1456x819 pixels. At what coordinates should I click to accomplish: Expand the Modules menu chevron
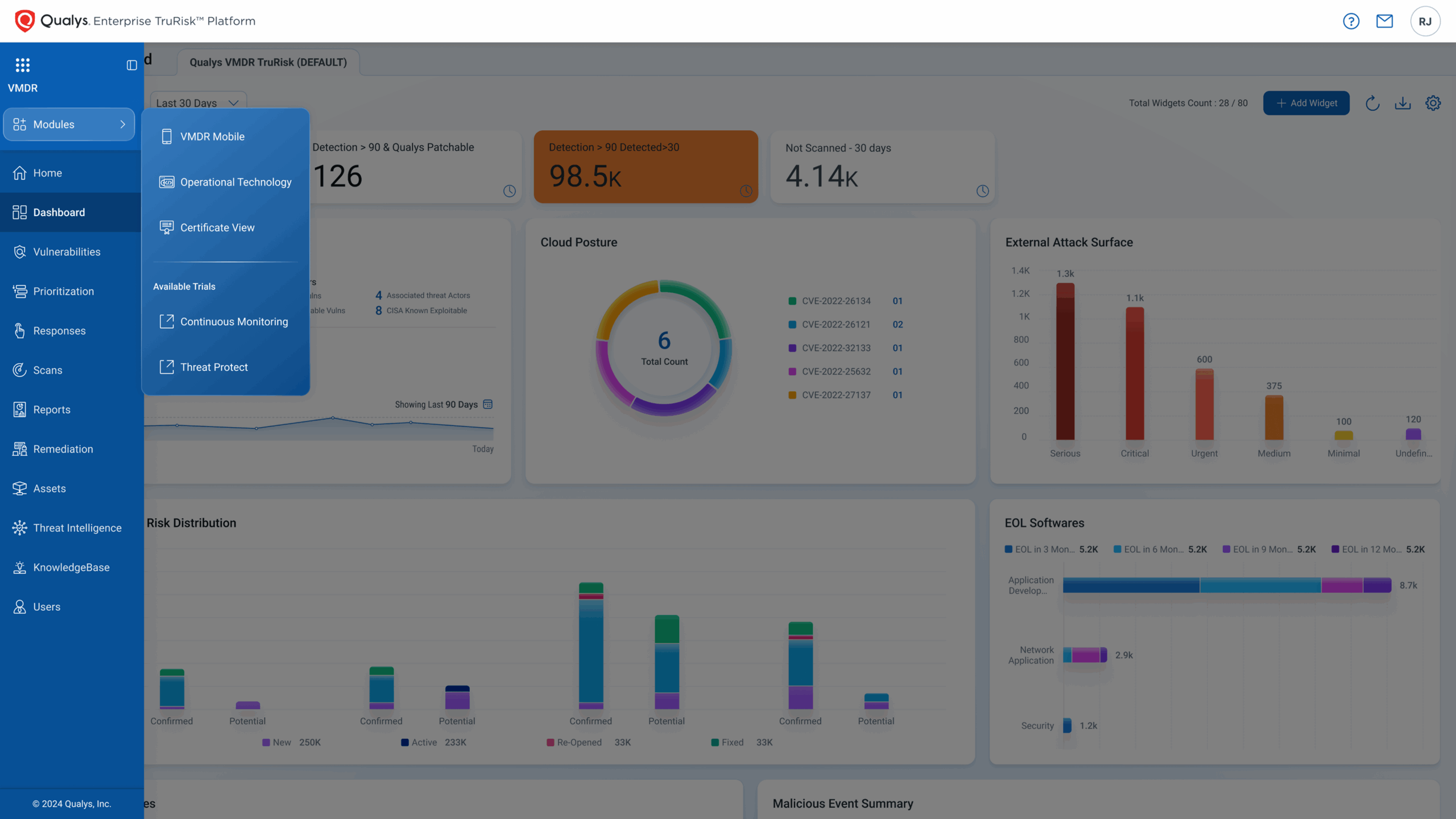click(x=122, y=124)
